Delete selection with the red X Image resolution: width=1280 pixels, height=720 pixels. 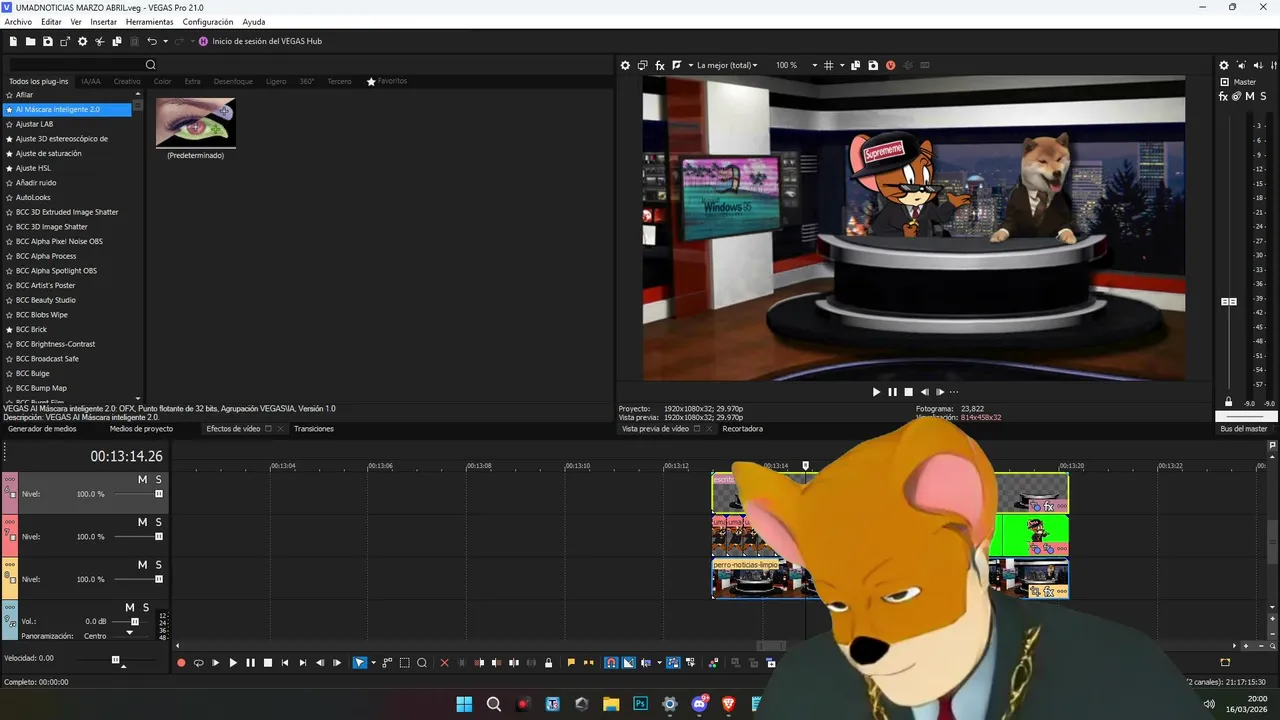click(x=445, y=662)
